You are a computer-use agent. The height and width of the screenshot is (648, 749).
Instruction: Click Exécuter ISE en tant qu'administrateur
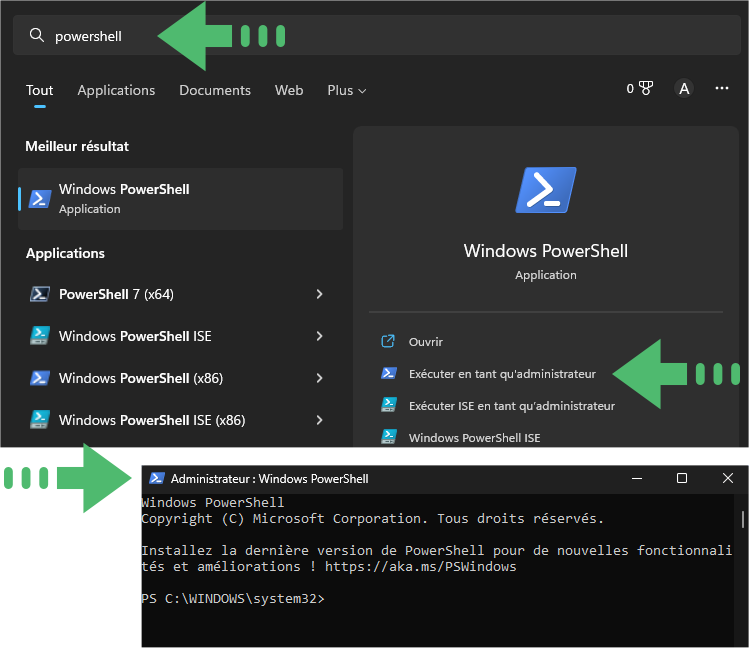pyautogui.click(x=512, y=406)
